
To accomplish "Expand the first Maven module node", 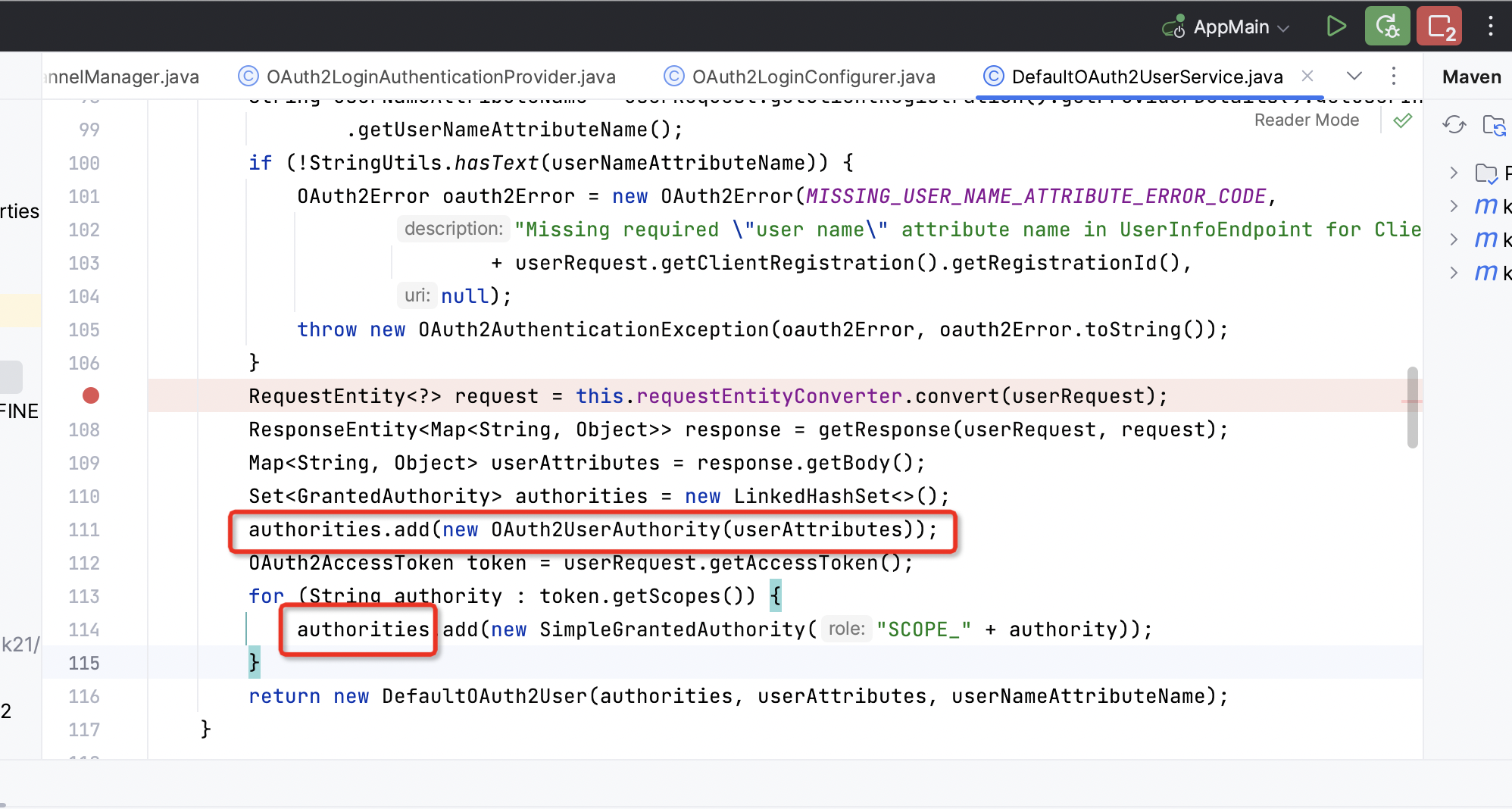I will point(1453,205).
